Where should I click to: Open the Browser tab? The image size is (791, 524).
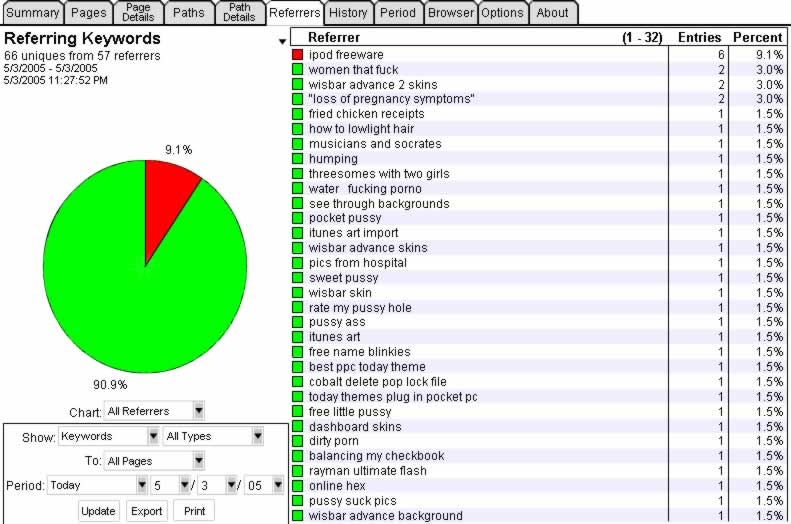[x=450, y=13]
